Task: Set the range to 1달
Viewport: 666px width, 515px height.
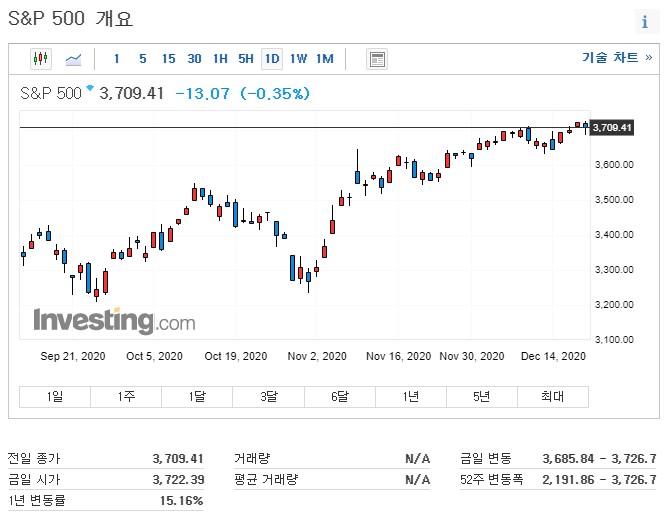Action: pyautogui.click(x=197, y=396)
